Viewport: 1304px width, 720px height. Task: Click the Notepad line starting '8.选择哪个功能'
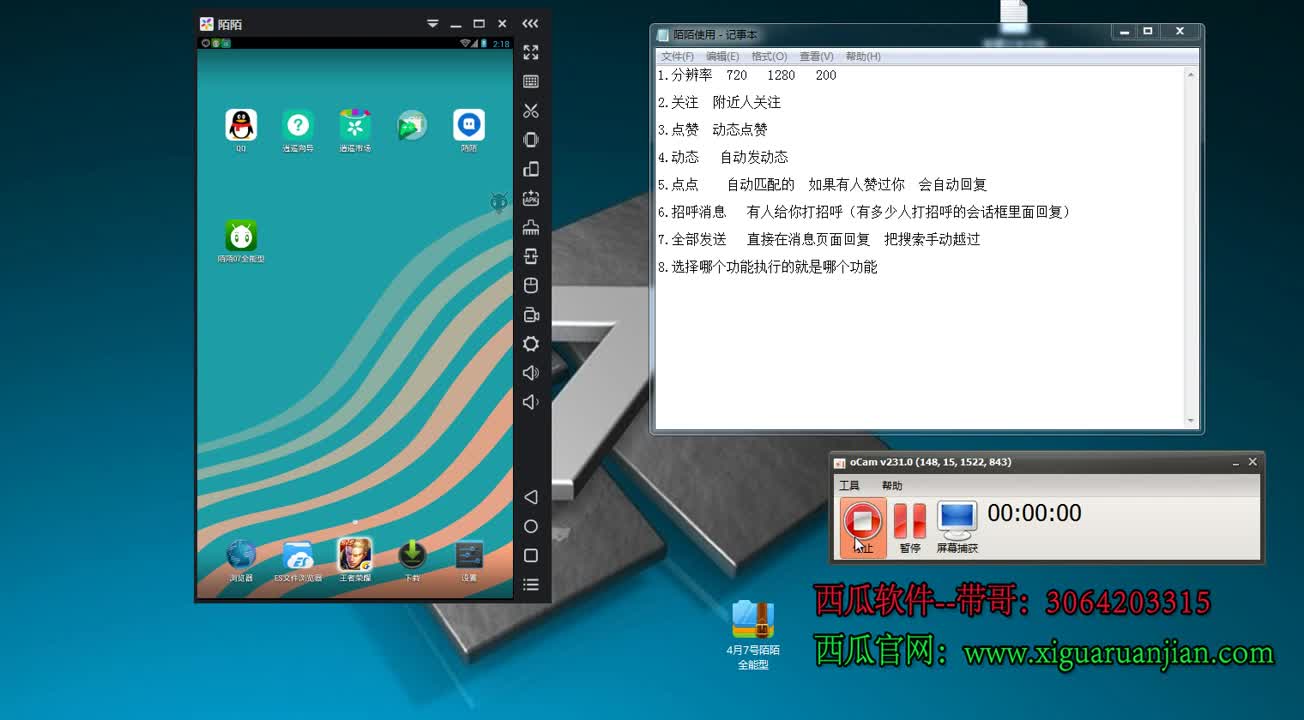coord(767,267)
